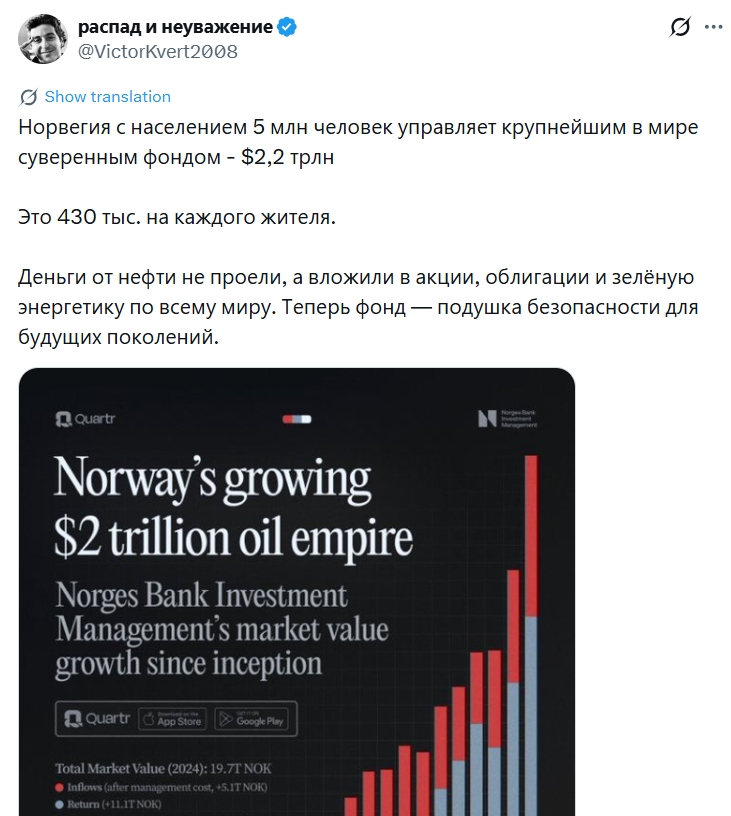The width and height of the screenshot is (731, 816).
Task: Click the tweet line Это 430 тыс.
Action: pos(178,218)
